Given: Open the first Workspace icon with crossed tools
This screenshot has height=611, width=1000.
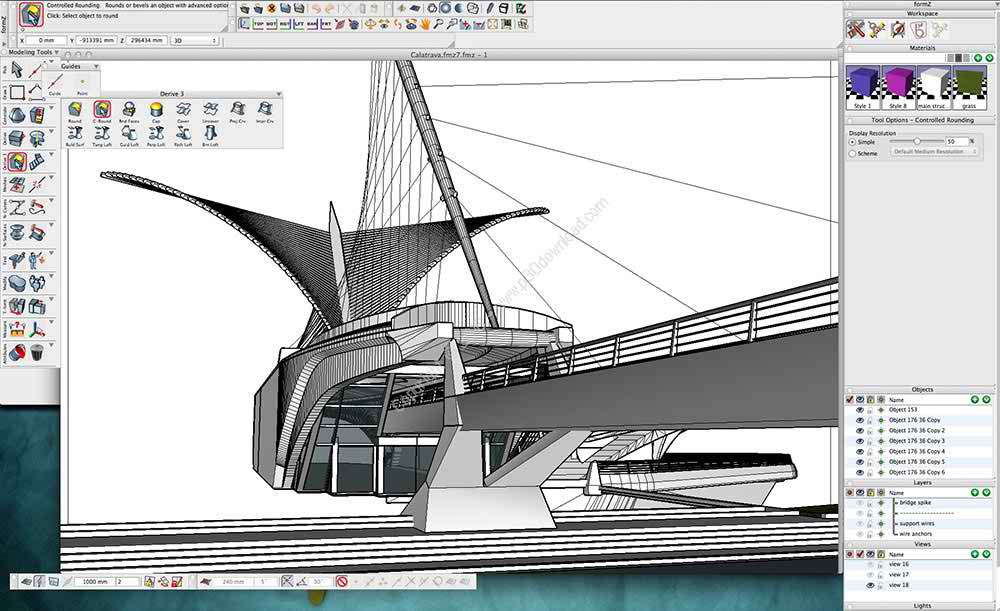Looking at the screenshot, I should pos(855,29).
